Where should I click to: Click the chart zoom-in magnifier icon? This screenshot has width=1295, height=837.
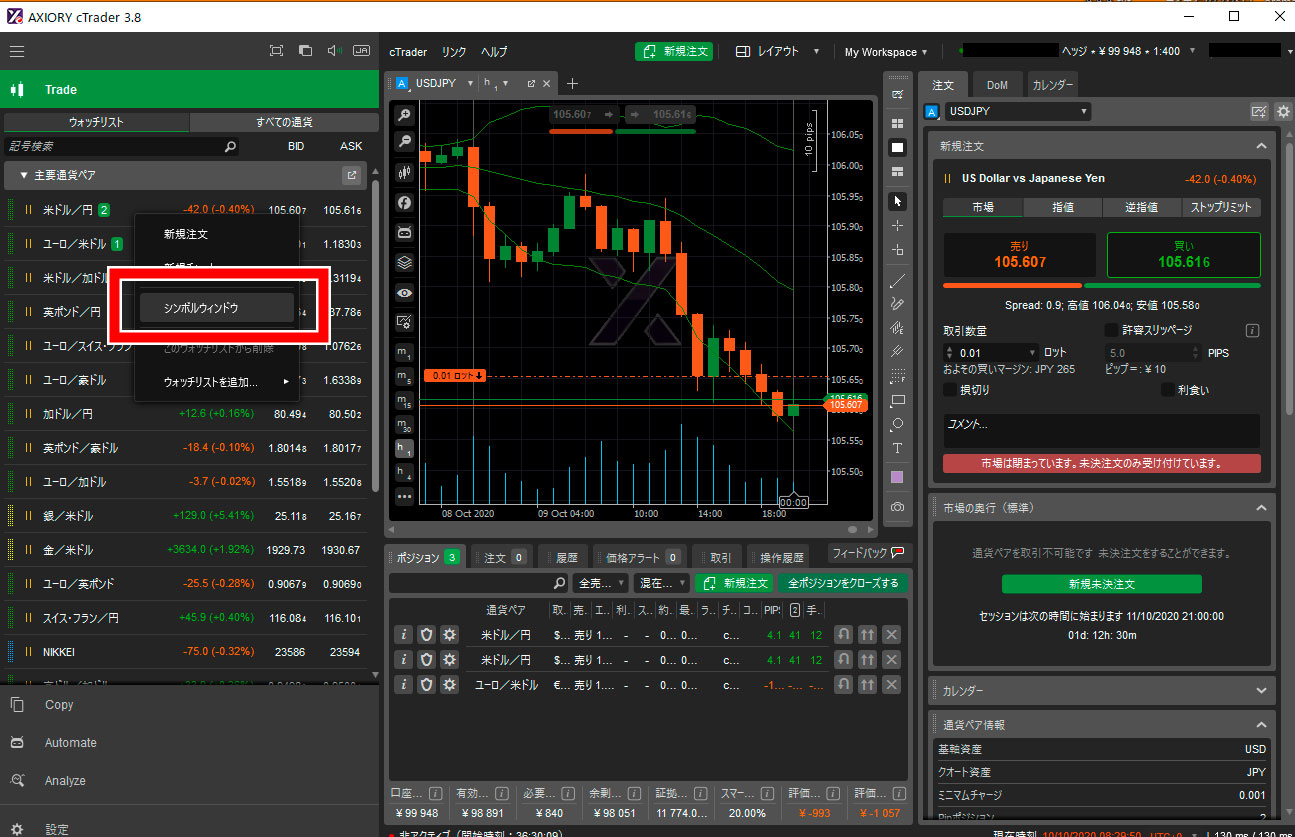click(x=405, y=115)
